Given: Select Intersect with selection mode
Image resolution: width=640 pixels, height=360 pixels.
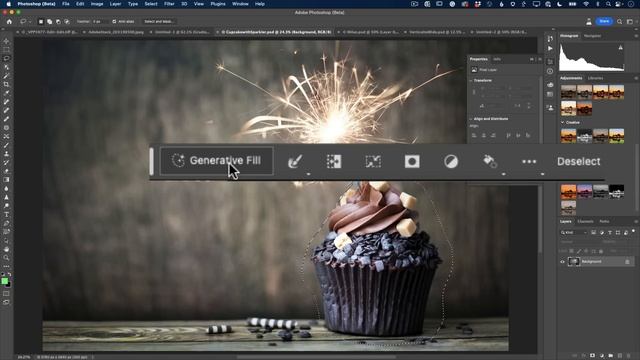Looking at the screenshot, I should (x=67, y=22).
